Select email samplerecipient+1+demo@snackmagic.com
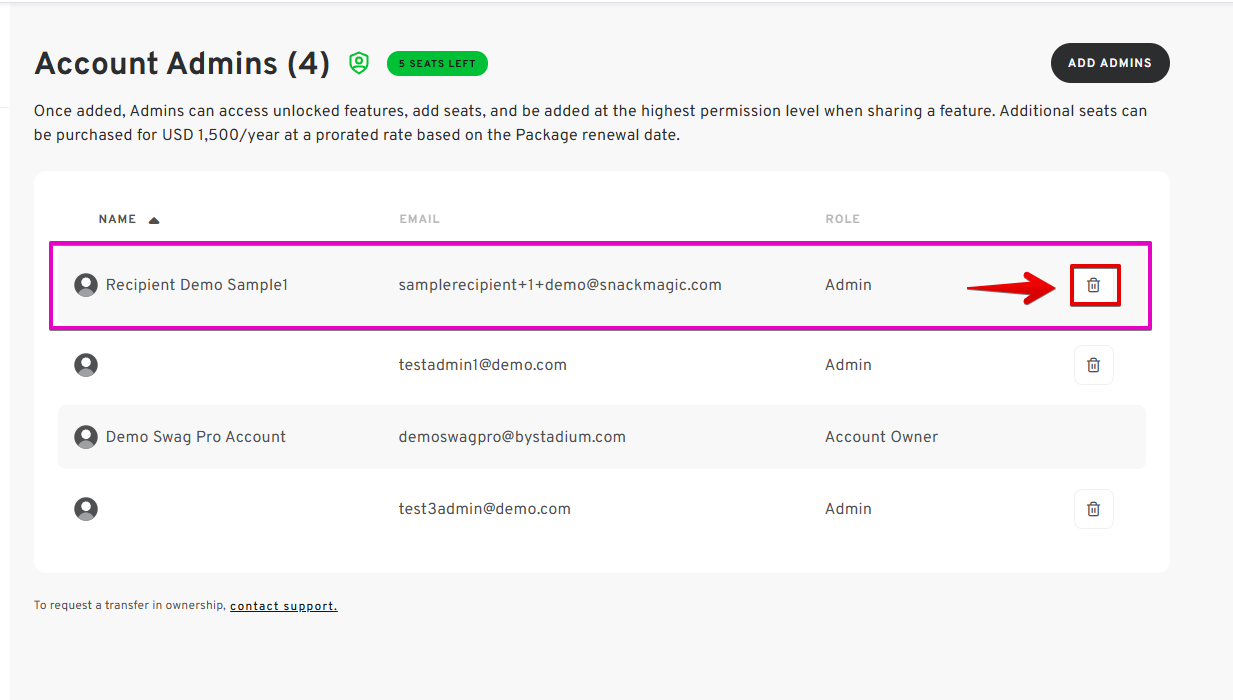1233x700 pixels. point(560,285)
